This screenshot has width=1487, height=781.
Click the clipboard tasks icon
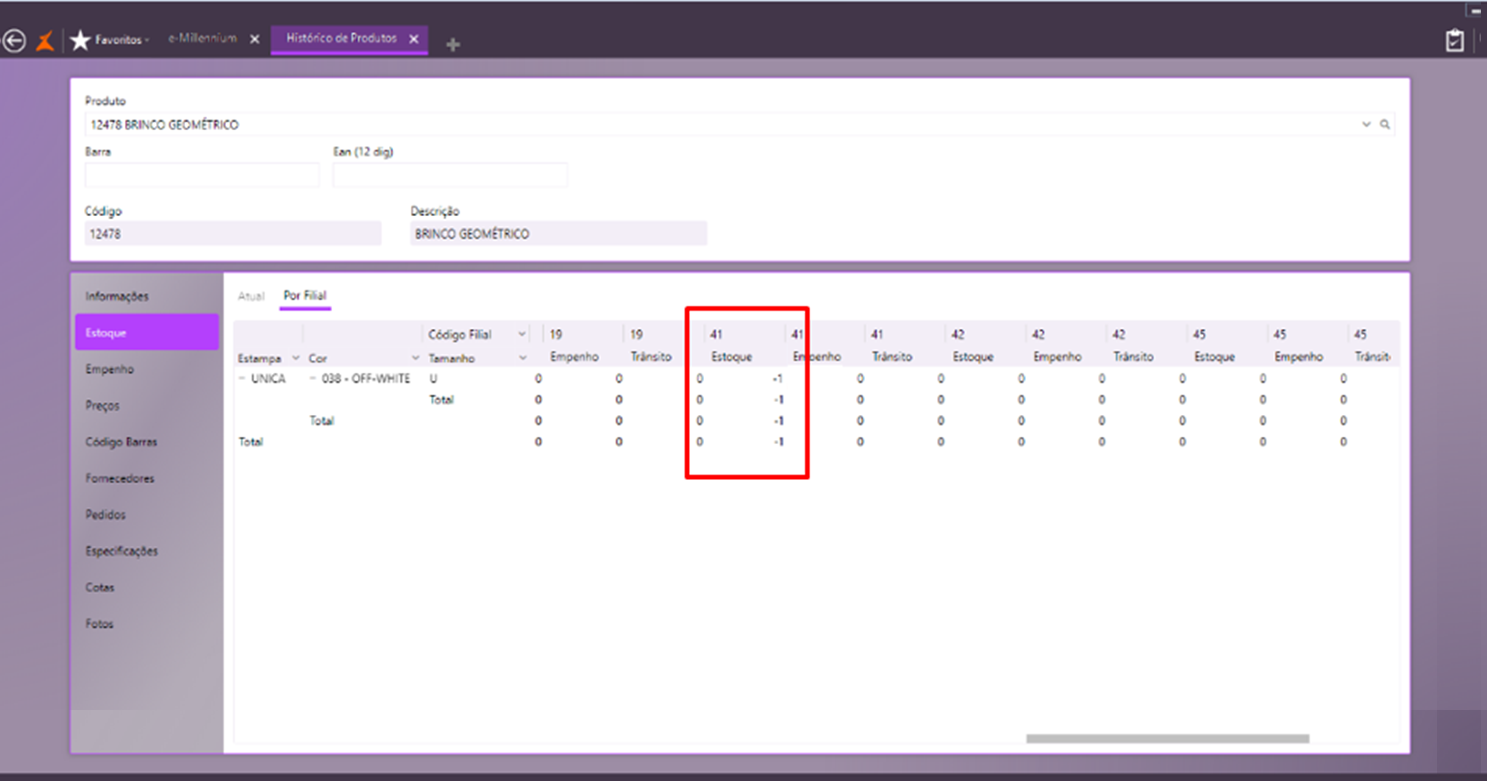pos(1455,41)
